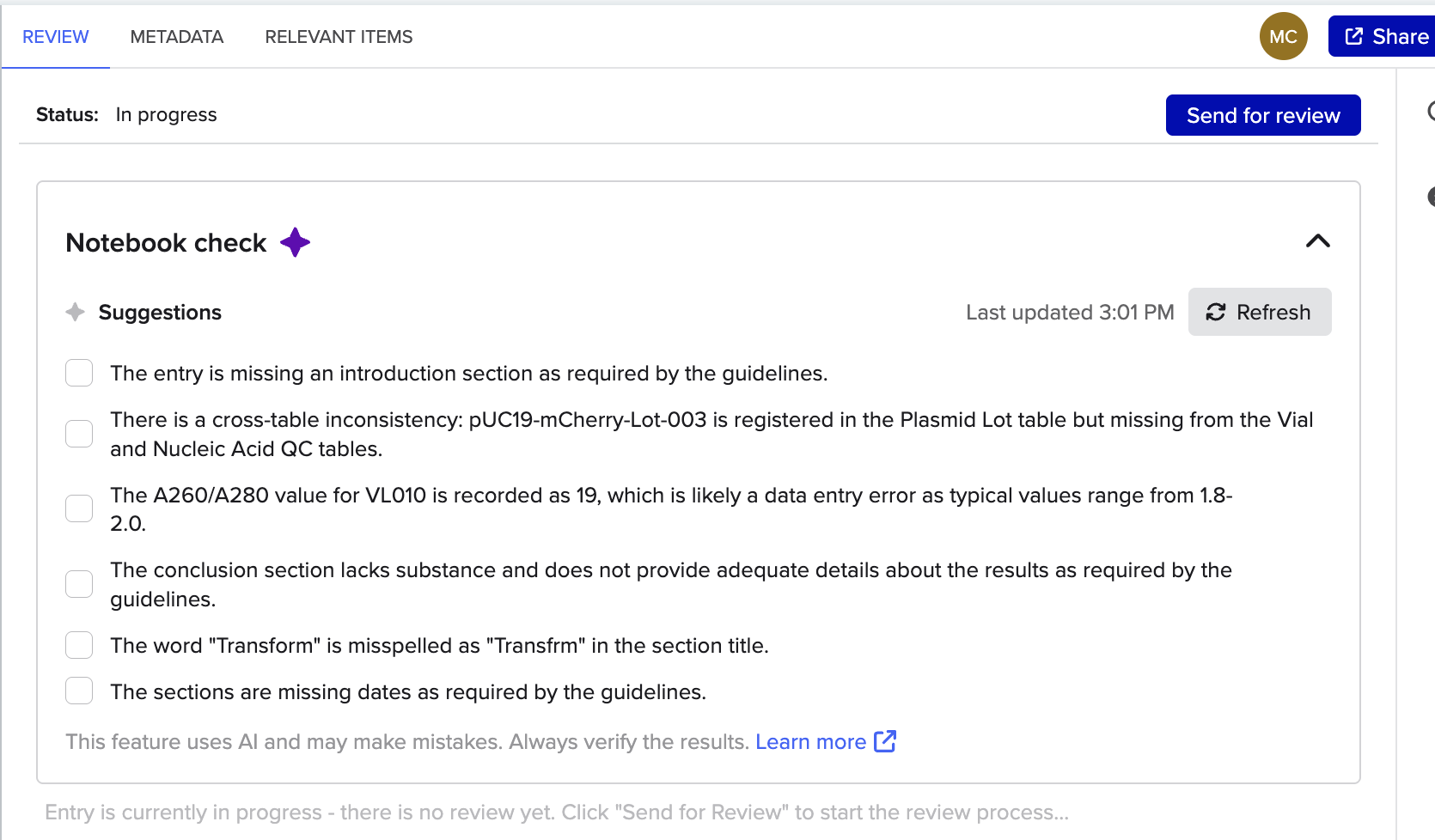Collapse the Notebook check panel
The image size is (1435, 840).
(1317, 241)
